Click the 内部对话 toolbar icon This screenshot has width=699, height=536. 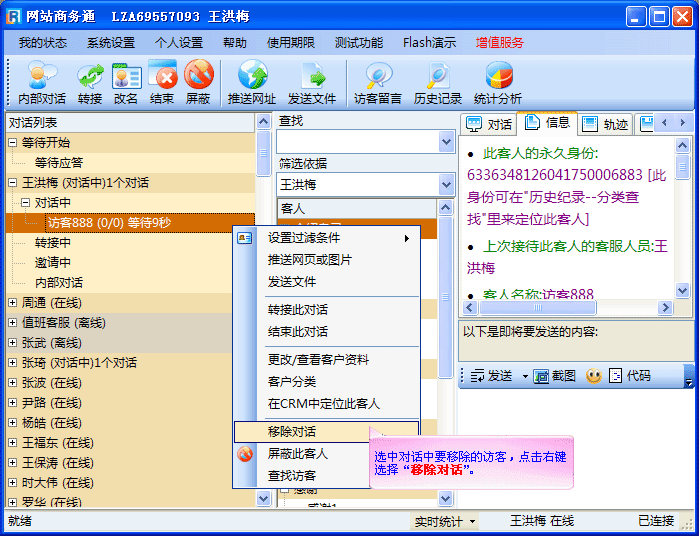(x=42, y=82)
